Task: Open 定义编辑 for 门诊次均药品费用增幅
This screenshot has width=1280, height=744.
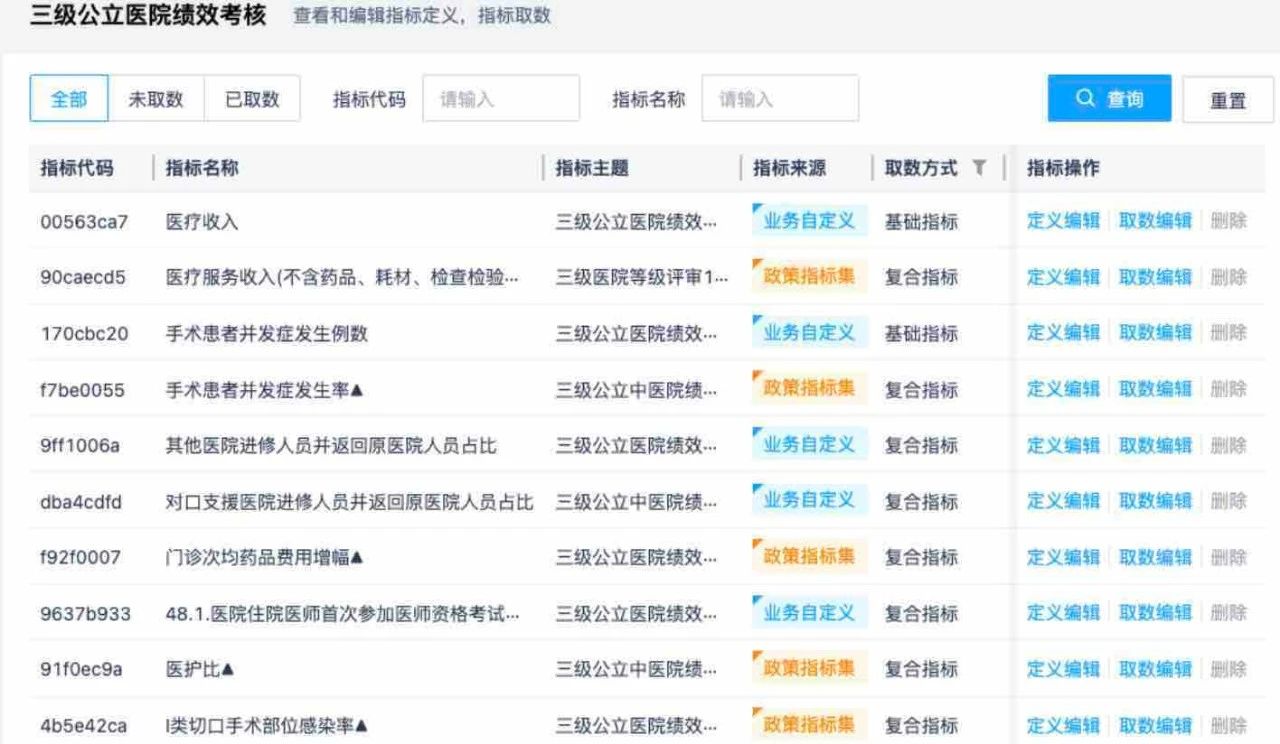Action: click(1062, 556)
